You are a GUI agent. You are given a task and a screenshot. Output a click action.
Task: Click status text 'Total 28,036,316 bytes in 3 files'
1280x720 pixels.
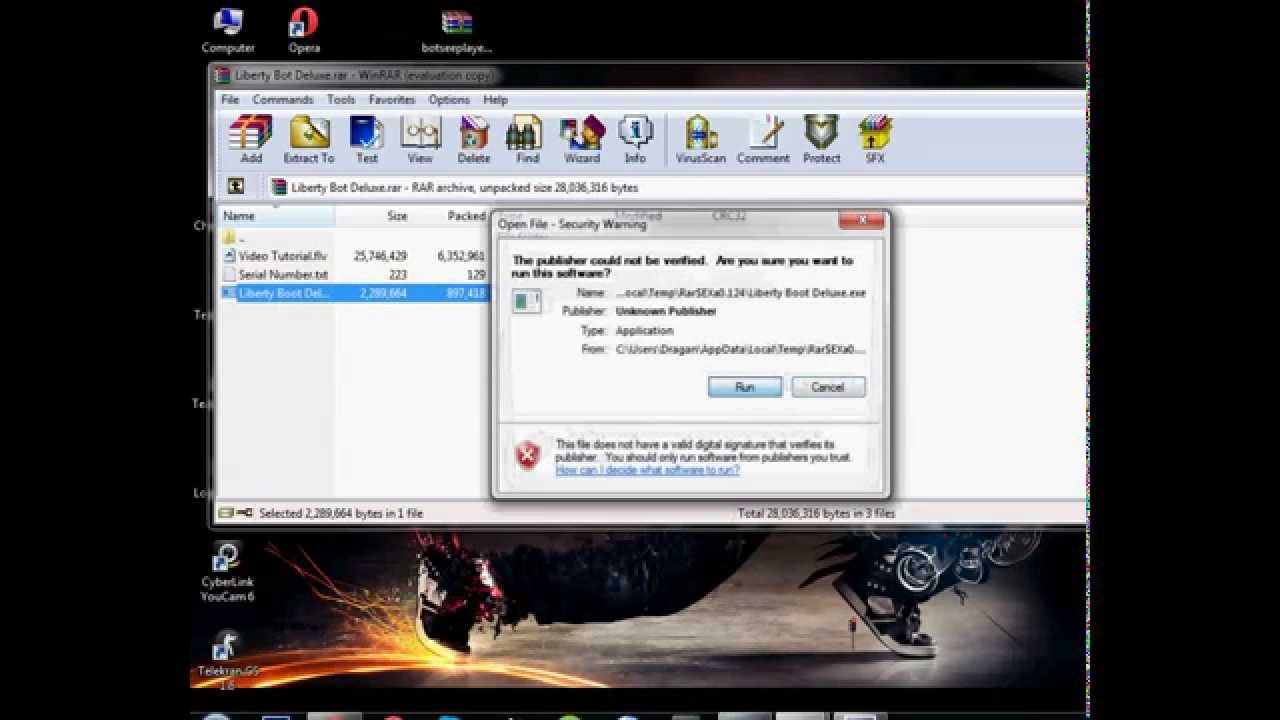point(817,513)
